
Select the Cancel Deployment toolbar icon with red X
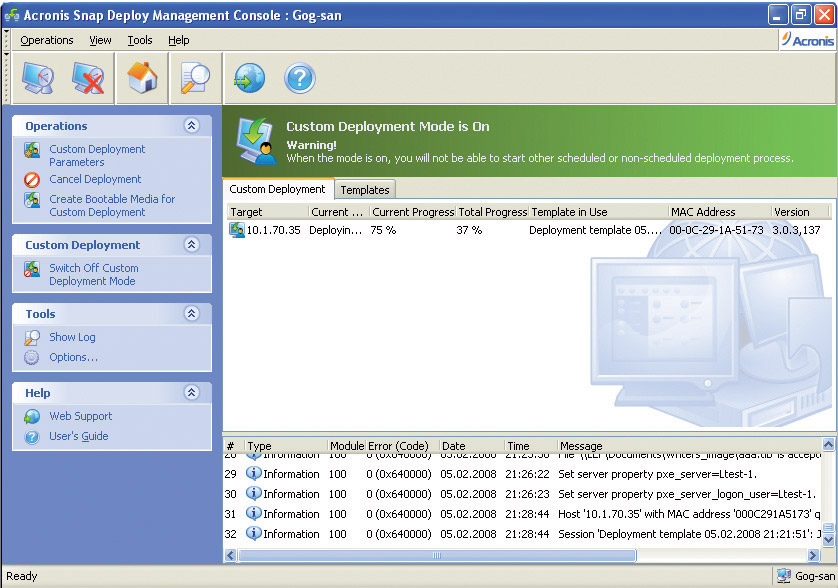[89, 81]
